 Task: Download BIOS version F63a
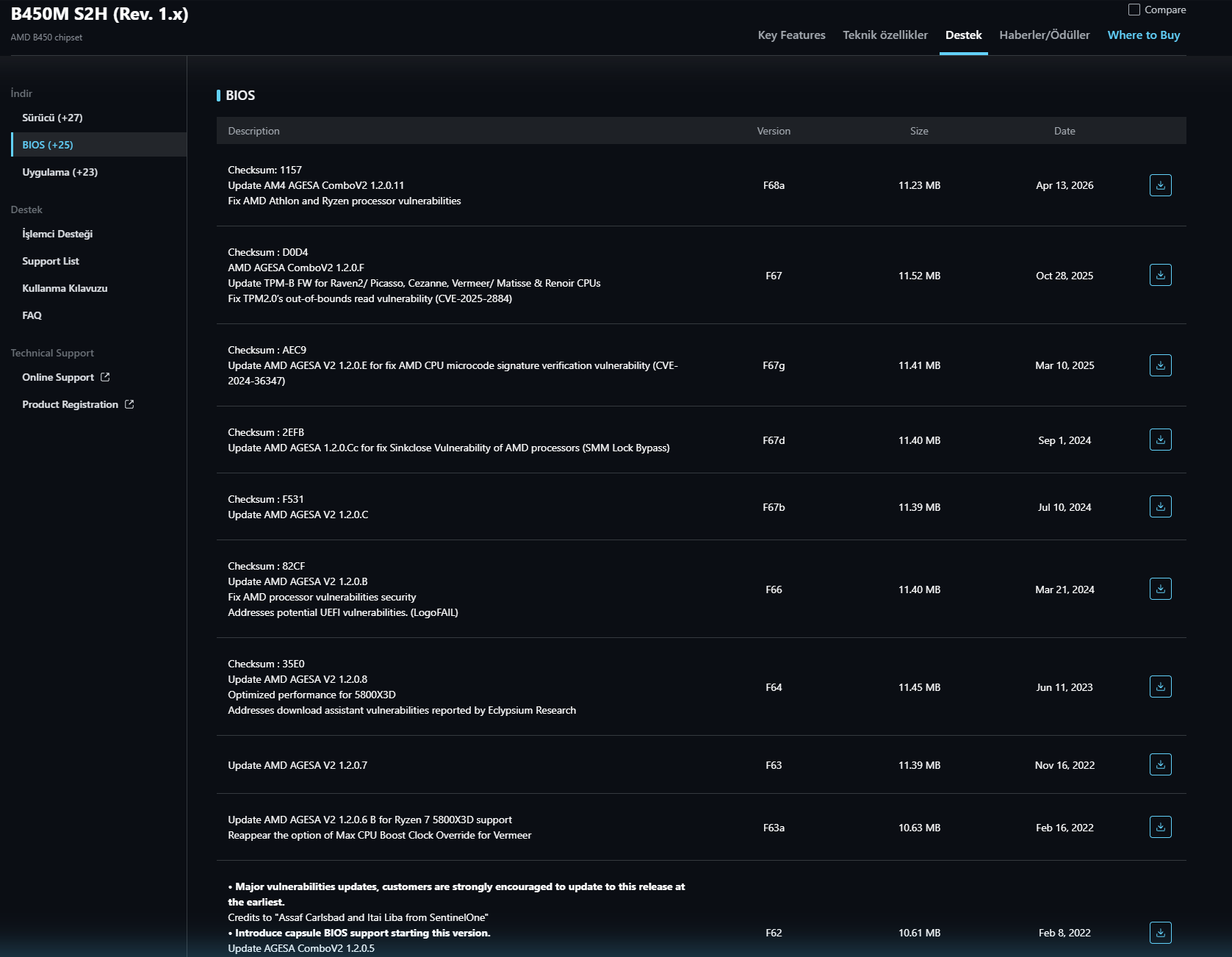click(1160, 827)
